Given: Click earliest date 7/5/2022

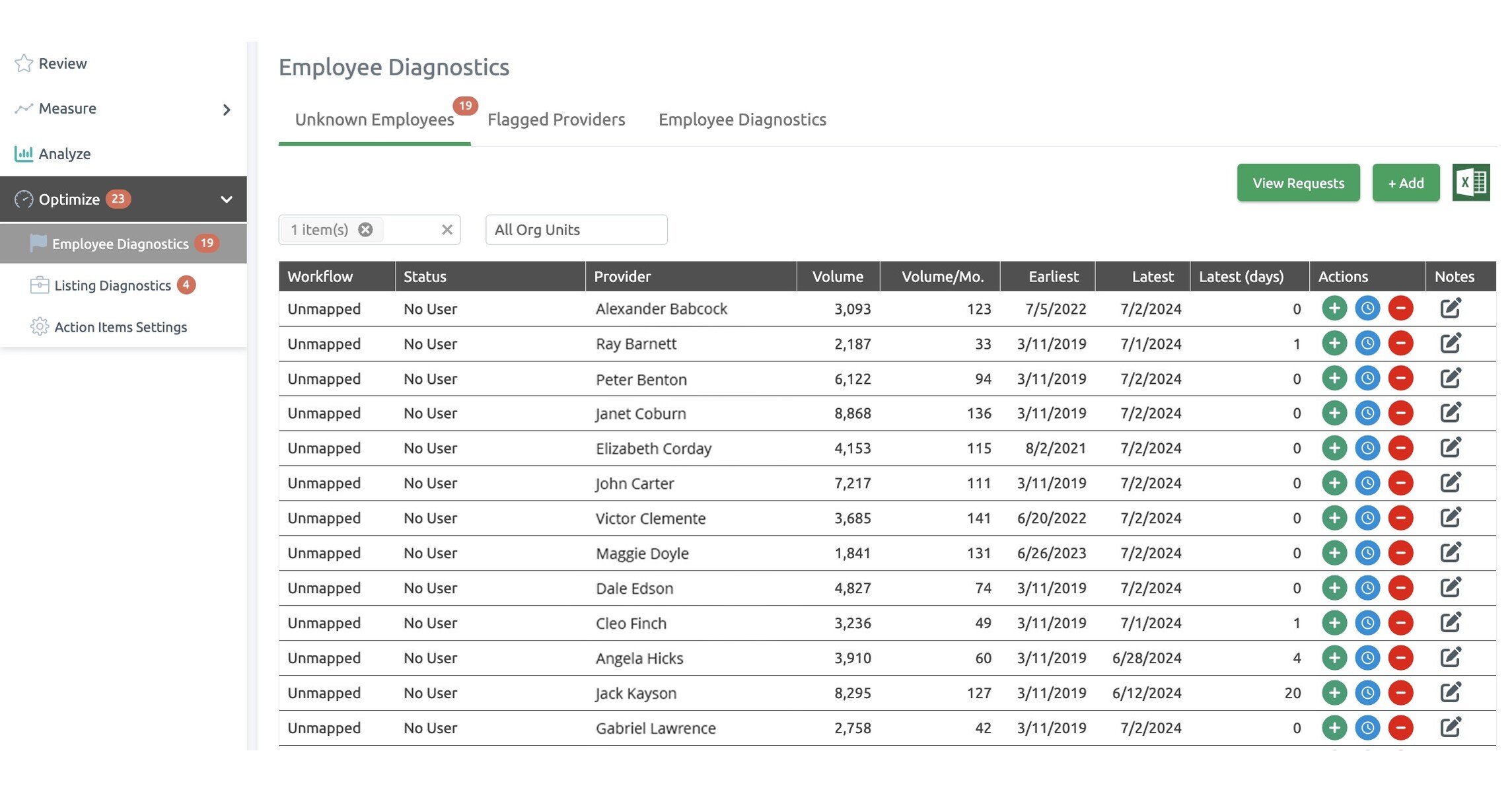Looking at the screenshot, I should point(1056,308).
